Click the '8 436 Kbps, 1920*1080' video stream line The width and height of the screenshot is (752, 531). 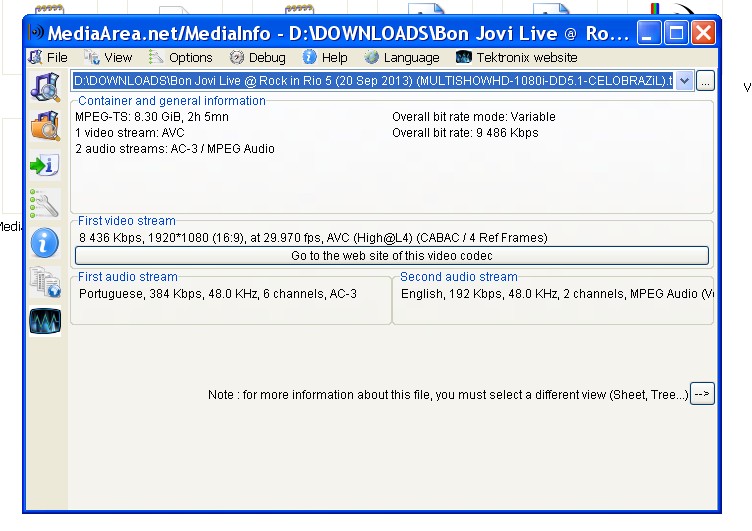[313, 237]
